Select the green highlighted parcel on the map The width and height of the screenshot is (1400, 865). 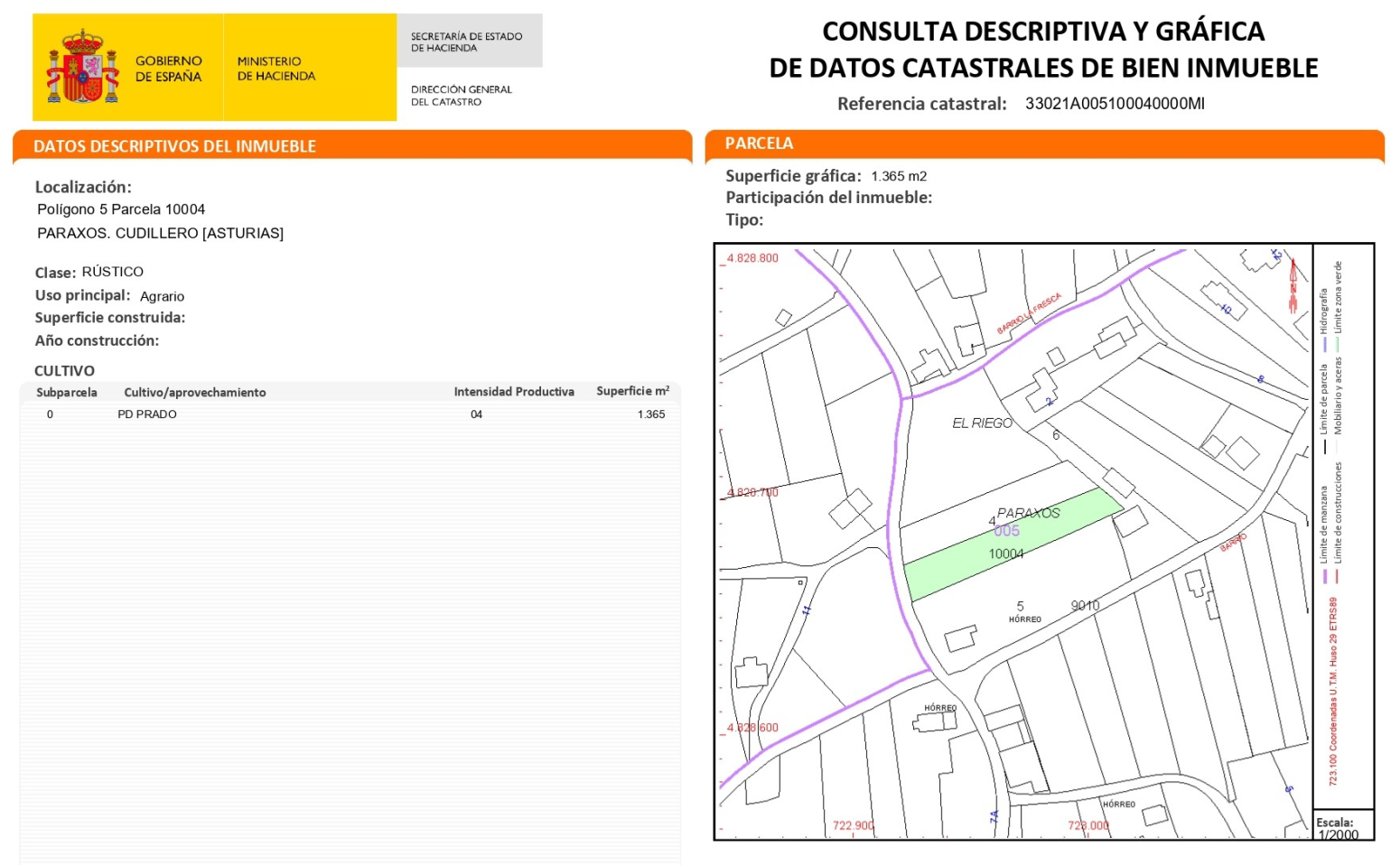[x=1013, y=544]
